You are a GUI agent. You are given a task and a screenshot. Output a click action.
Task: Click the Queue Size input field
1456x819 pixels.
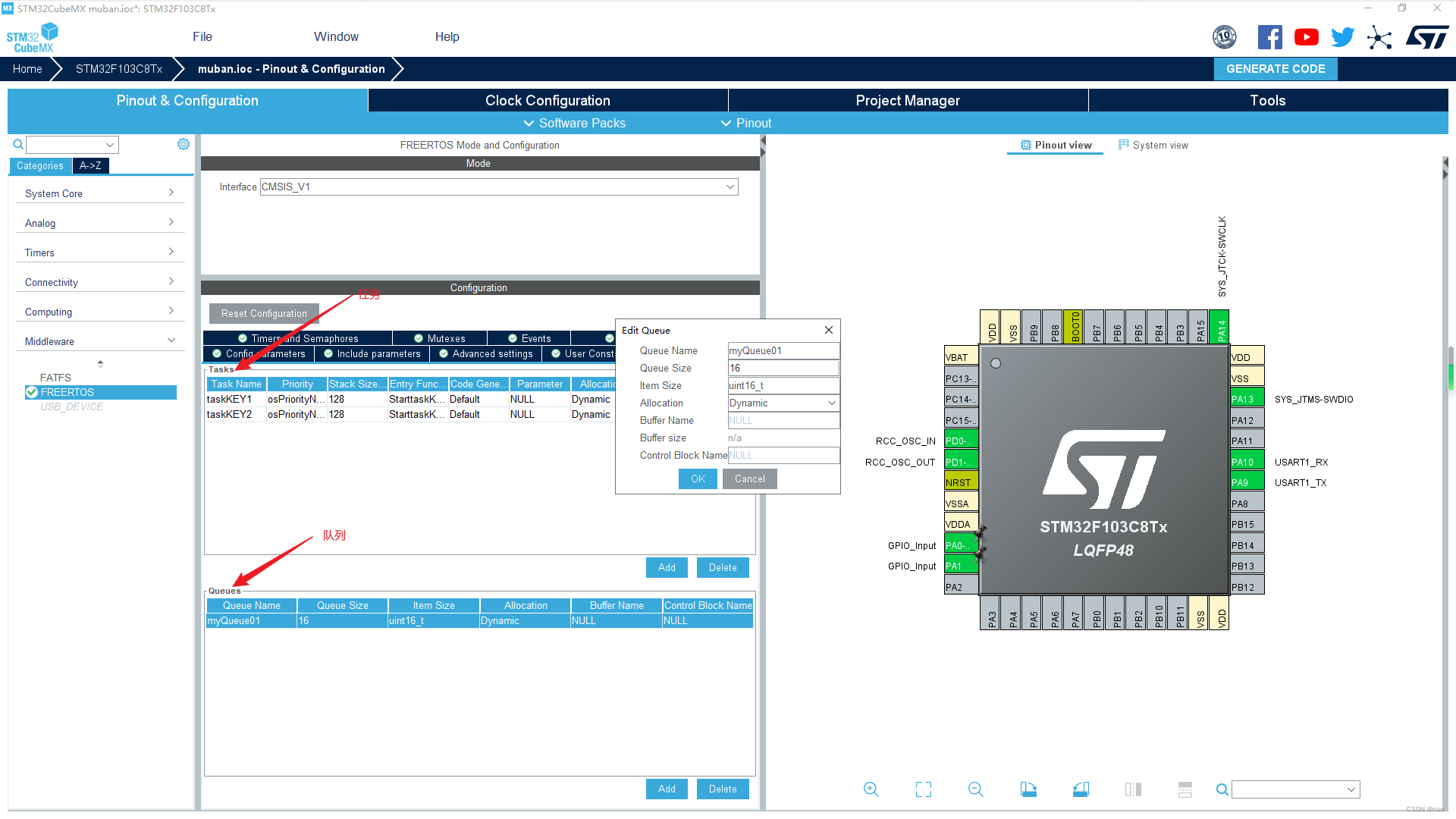(783, 368)
